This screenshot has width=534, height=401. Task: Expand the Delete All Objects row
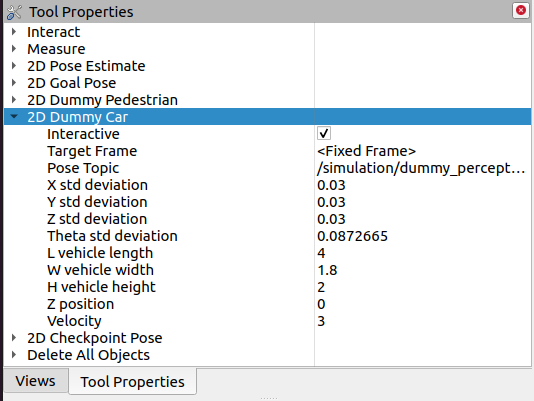(14, 355)
